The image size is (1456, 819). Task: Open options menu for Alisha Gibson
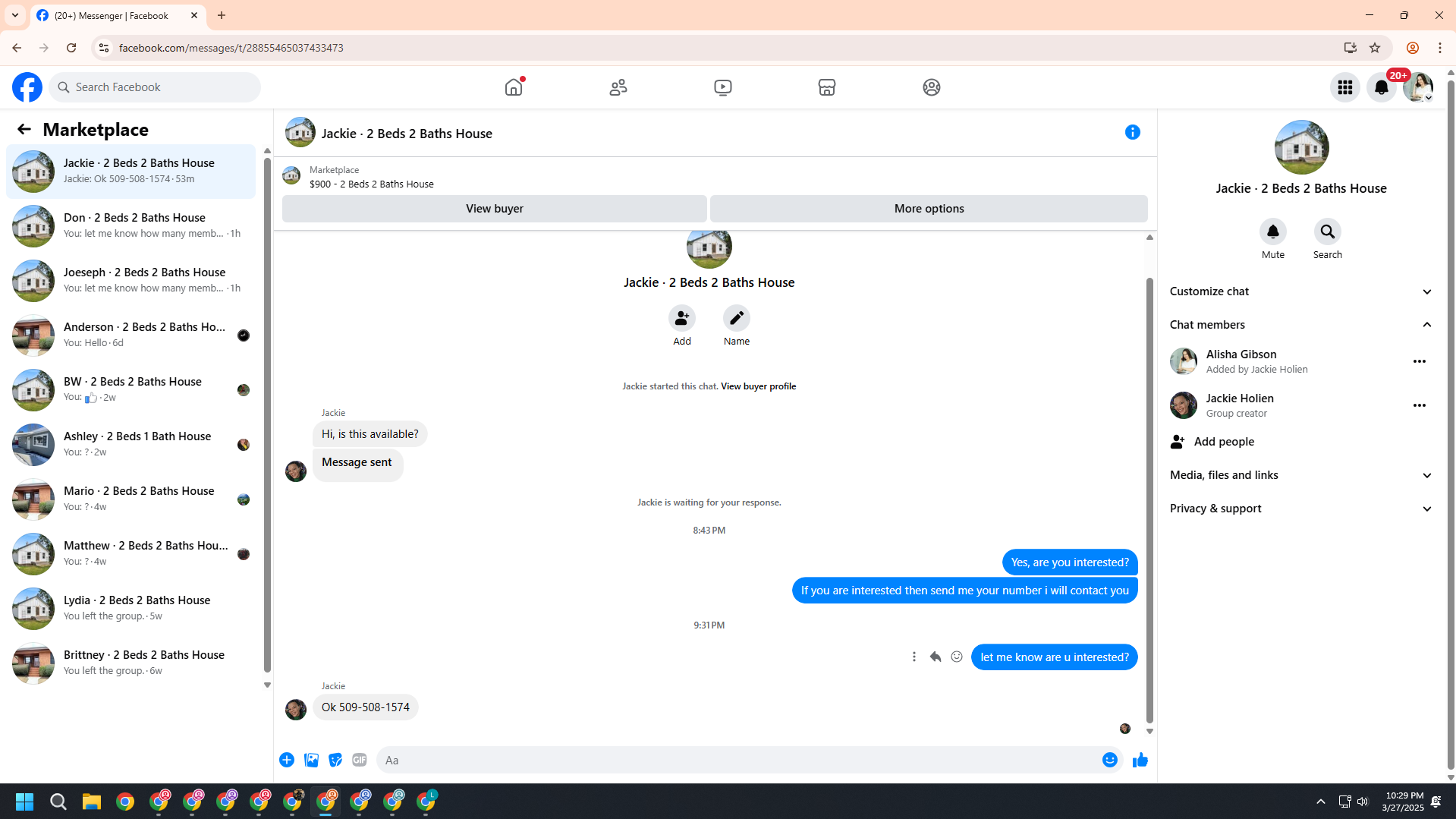[1420, 361]
